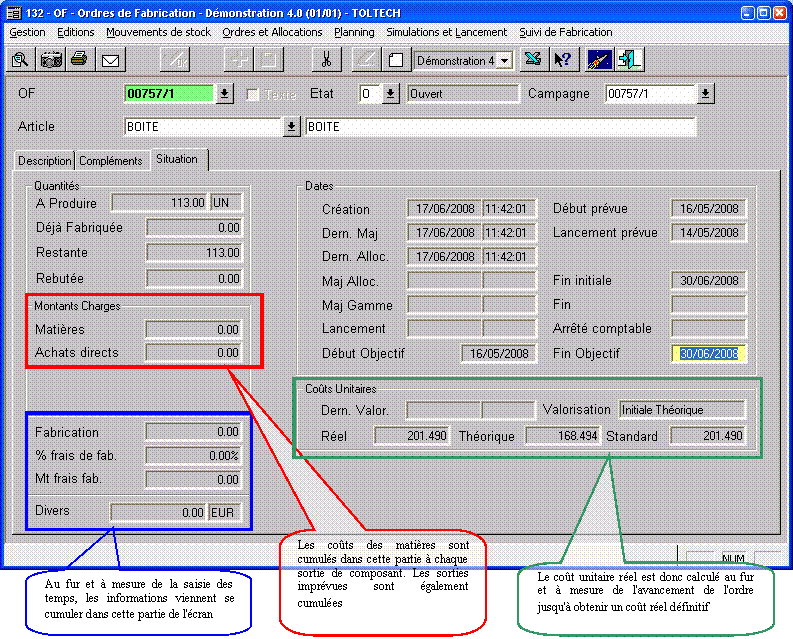This screenshot has height=639, width=793.
Task: Click the Matières amount field
Action: coord(193,329)
